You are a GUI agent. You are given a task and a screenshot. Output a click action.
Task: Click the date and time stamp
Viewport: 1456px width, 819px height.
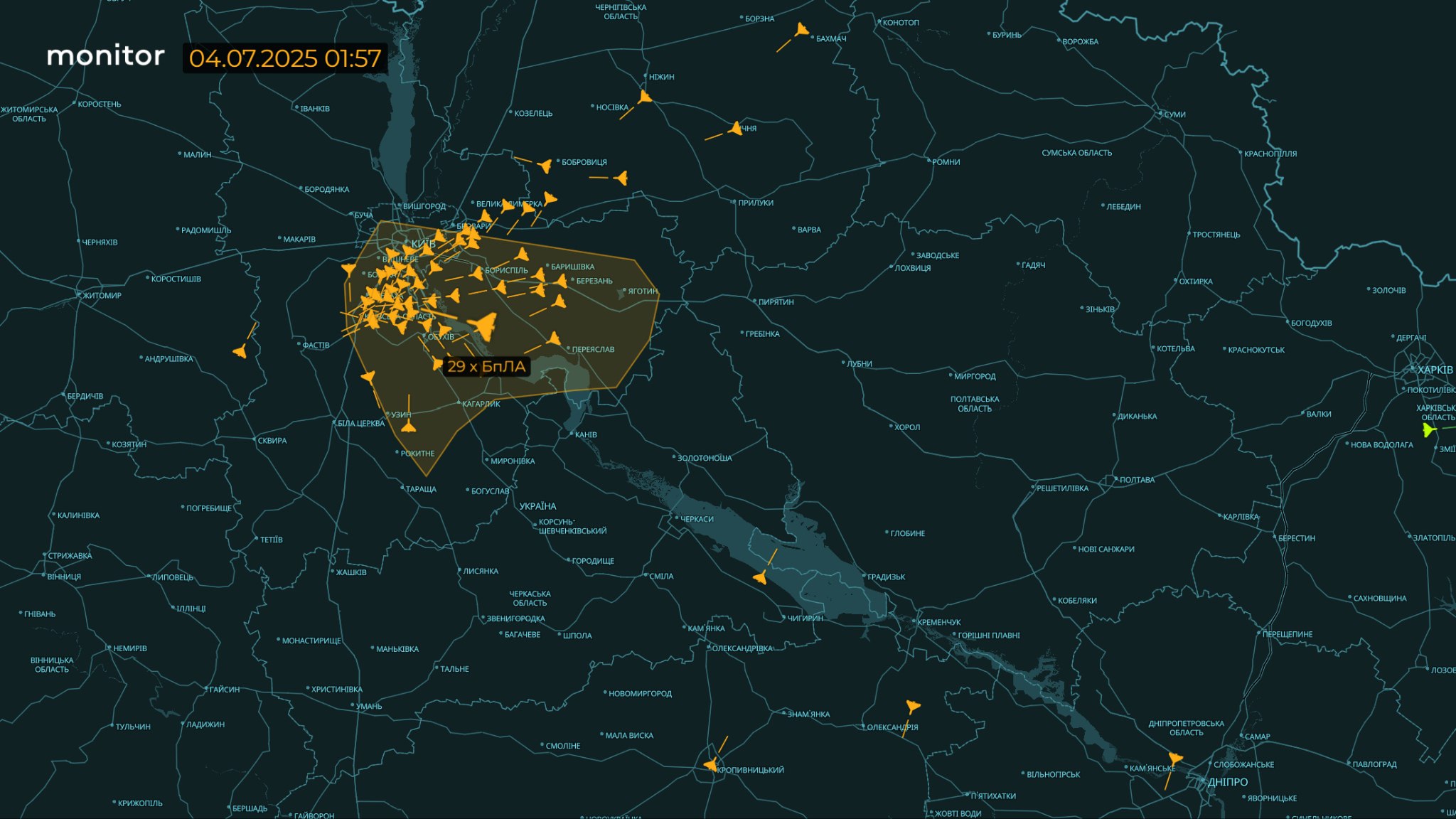285,58
